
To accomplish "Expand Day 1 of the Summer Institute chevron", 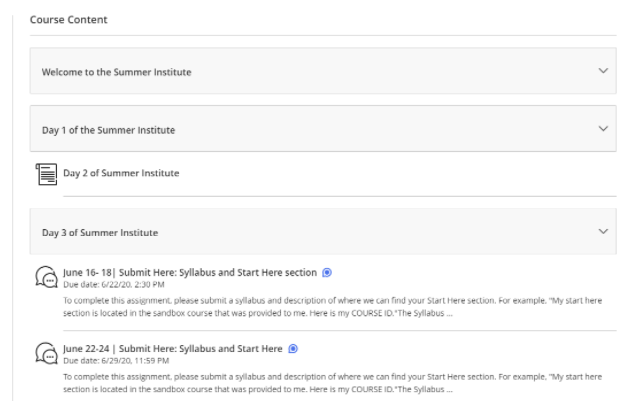I will pos(602,129).
